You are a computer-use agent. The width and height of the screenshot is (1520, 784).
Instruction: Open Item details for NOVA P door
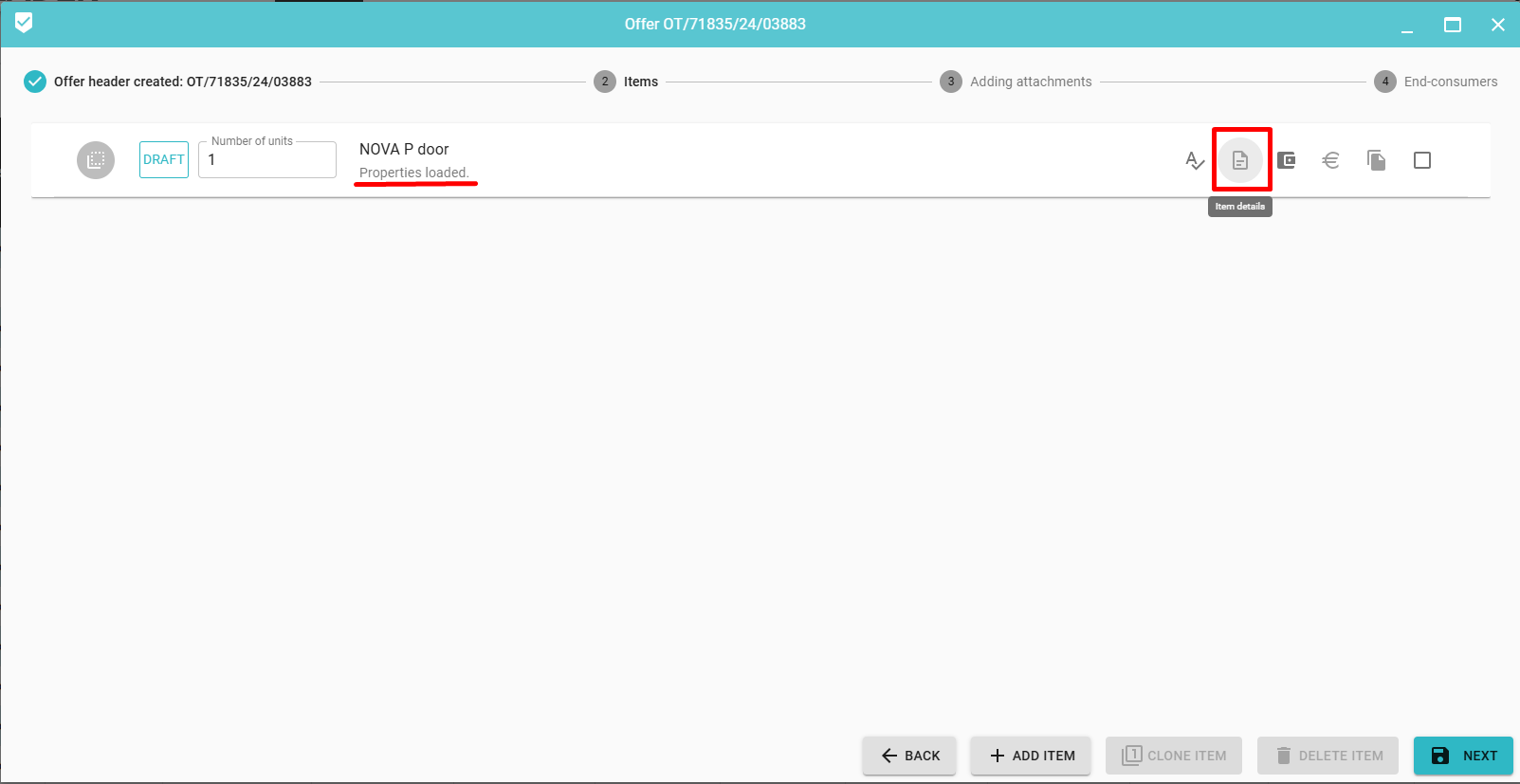click(x=1240, y=160)
